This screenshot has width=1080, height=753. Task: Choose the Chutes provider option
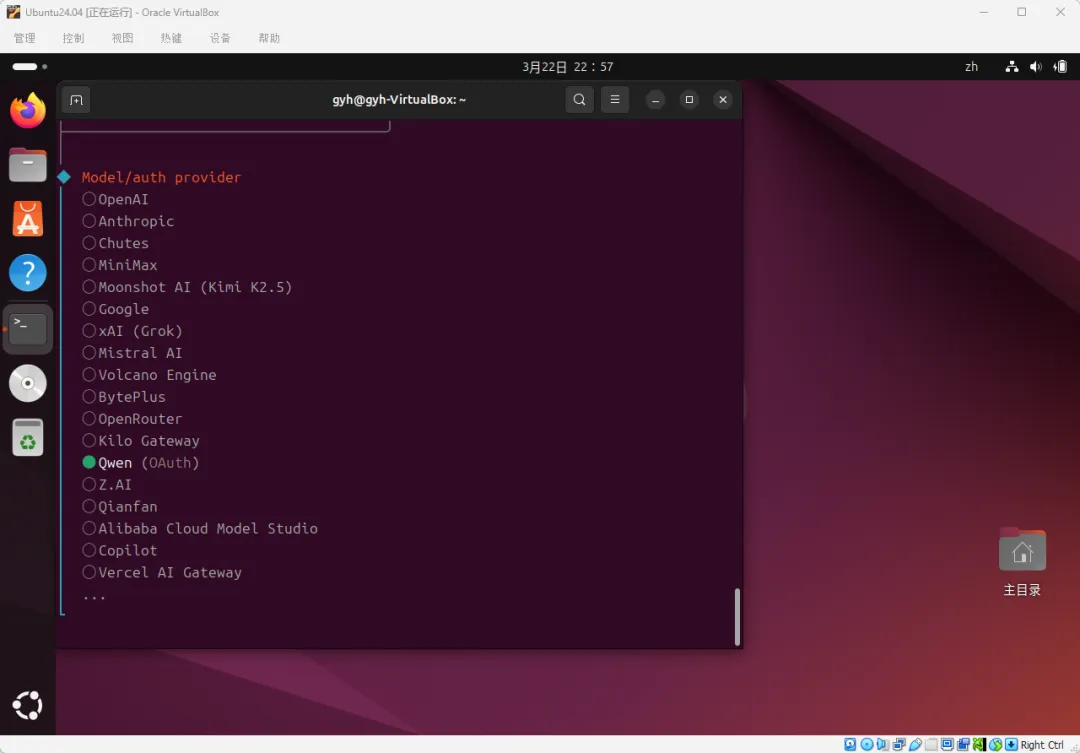pos(116,243)
